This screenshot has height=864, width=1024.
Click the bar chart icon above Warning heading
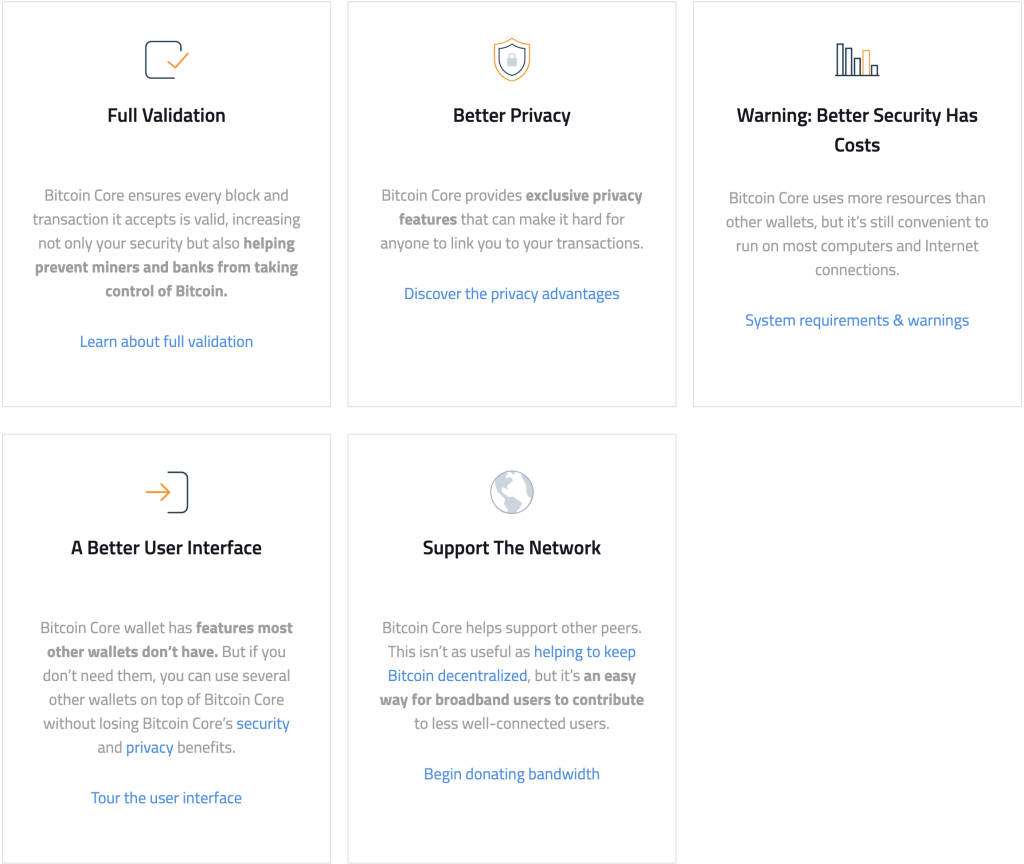(857, 59)
